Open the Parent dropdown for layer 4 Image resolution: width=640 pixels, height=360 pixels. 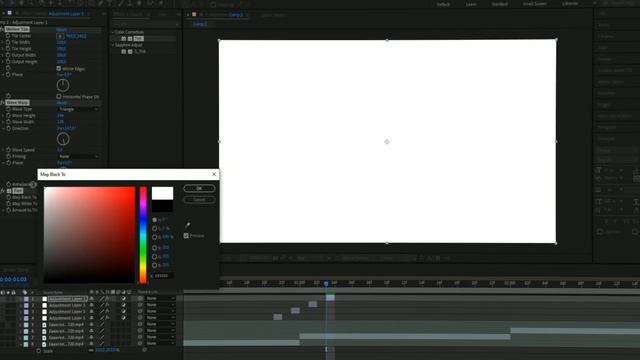click(x=160, y=318)
